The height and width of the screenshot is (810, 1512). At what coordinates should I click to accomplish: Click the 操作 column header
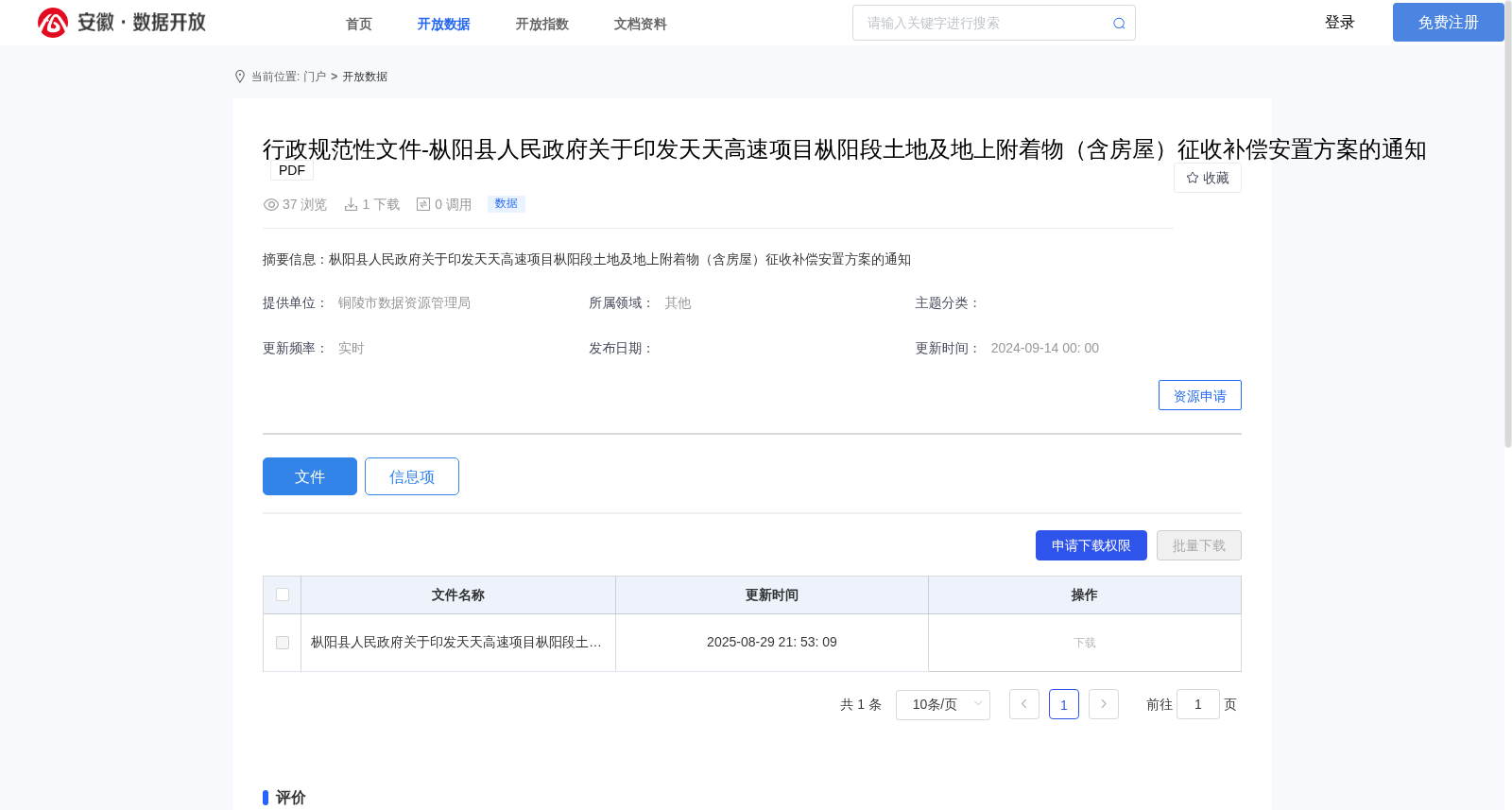pos(1085,595)
